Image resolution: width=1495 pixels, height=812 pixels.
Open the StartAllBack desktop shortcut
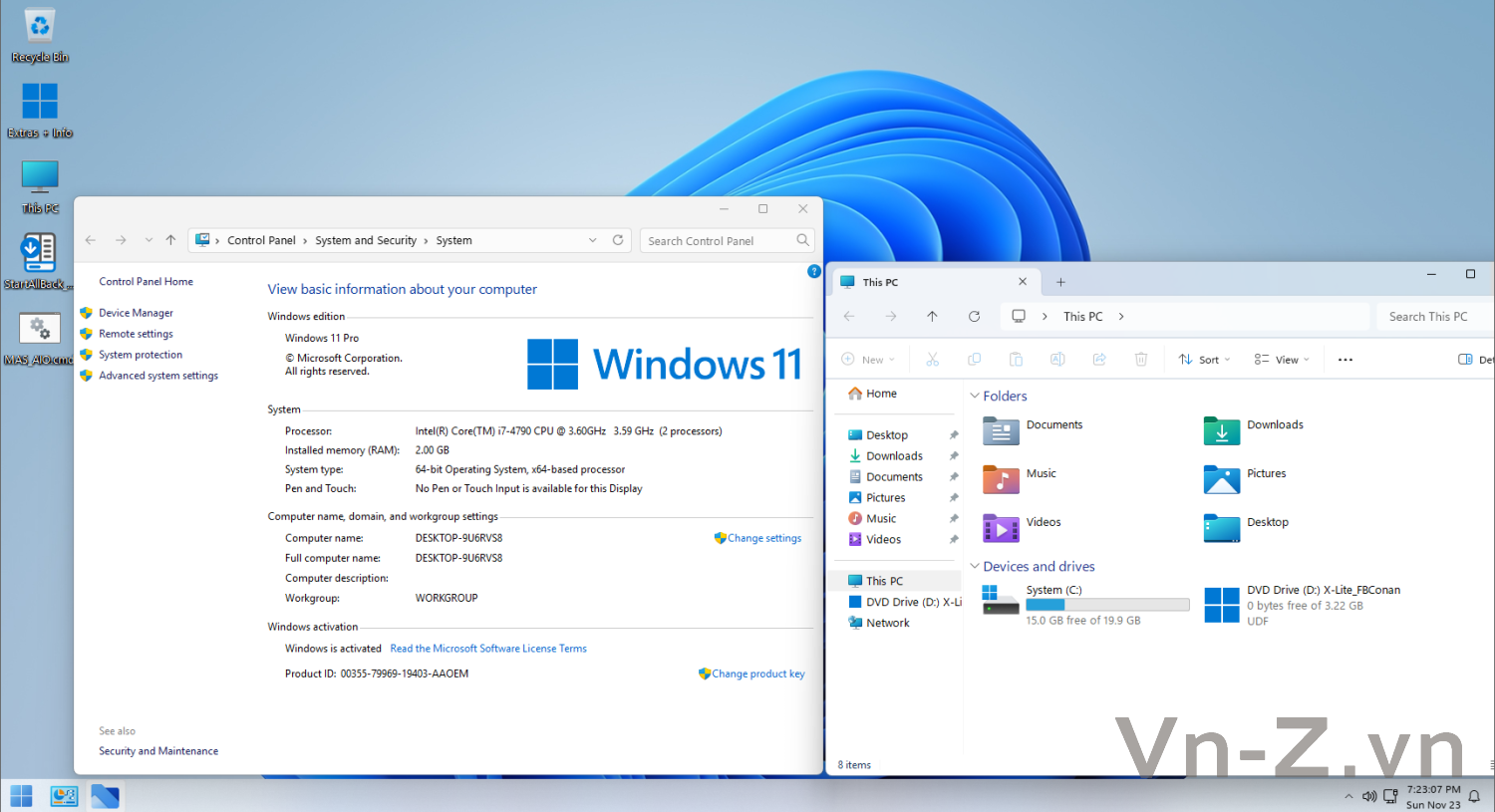pyautogui.click(x=39, y=260)
